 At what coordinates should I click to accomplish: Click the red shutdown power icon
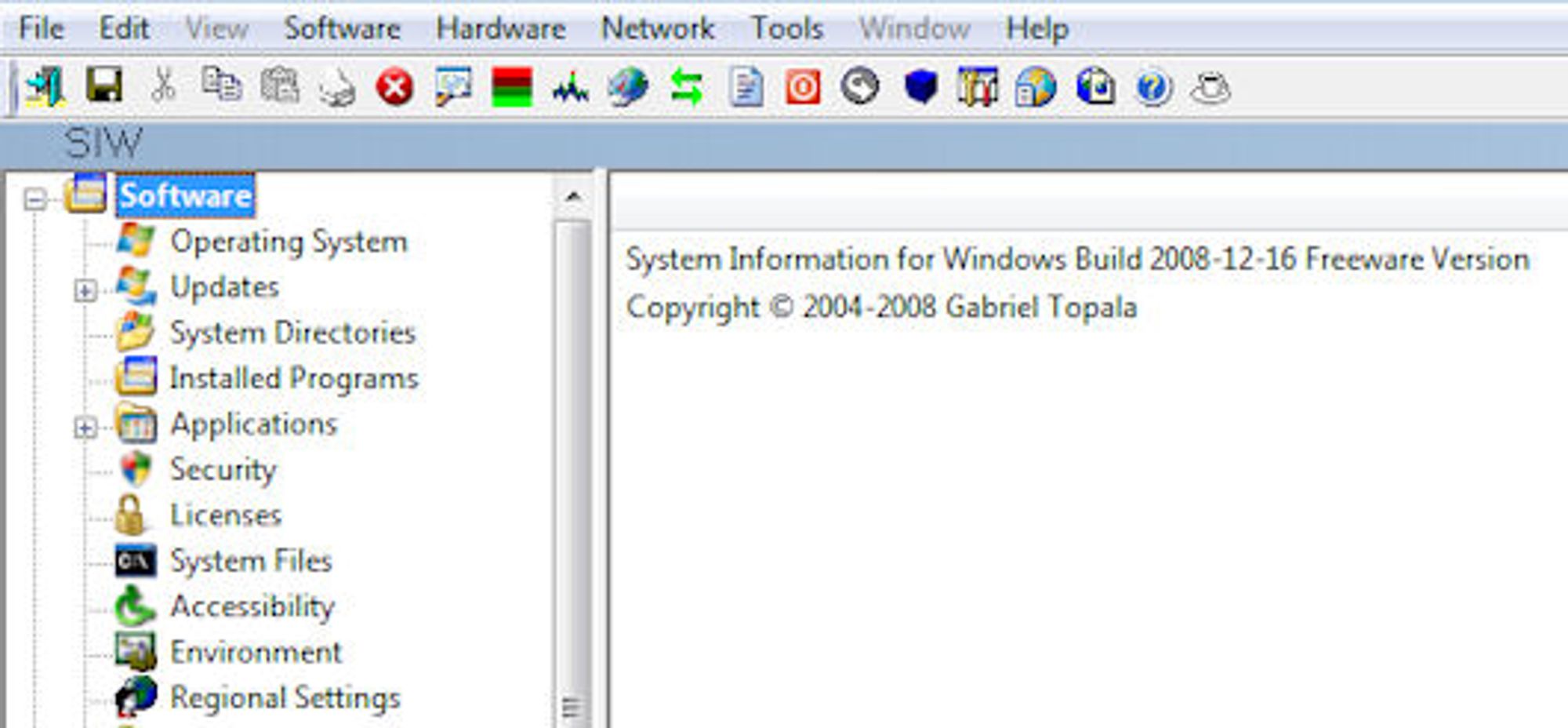tap(803, 87)
